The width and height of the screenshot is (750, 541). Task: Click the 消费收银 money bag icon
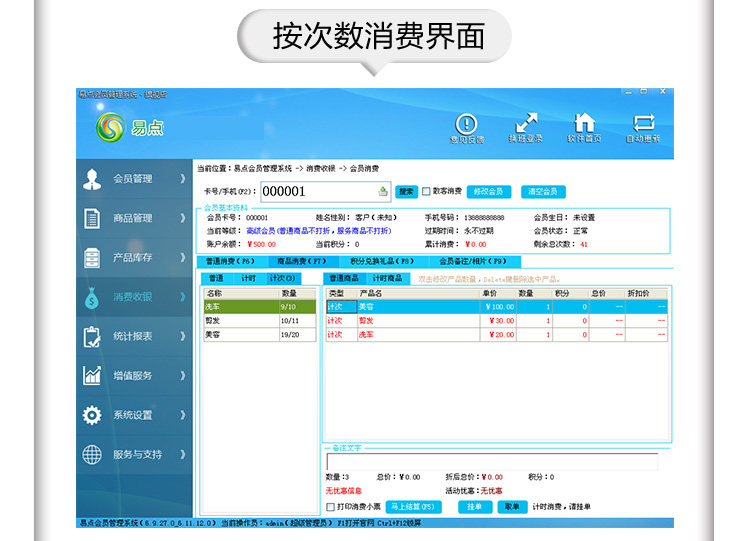[92, 298]
